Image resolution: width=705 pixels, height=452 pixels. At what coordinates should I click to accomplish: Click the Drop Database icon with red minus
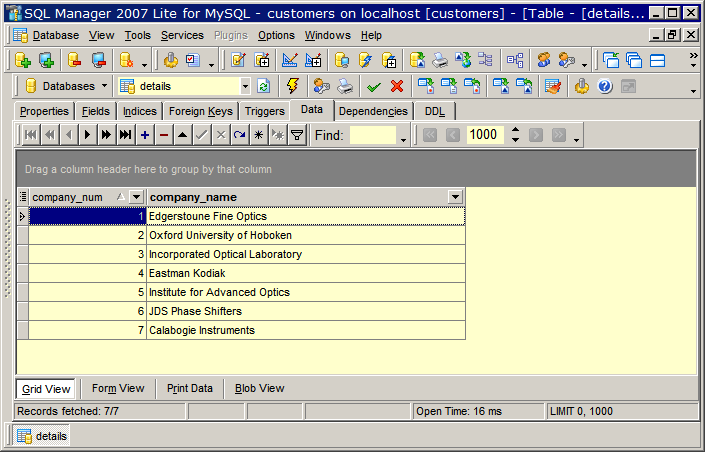[74, 60]
